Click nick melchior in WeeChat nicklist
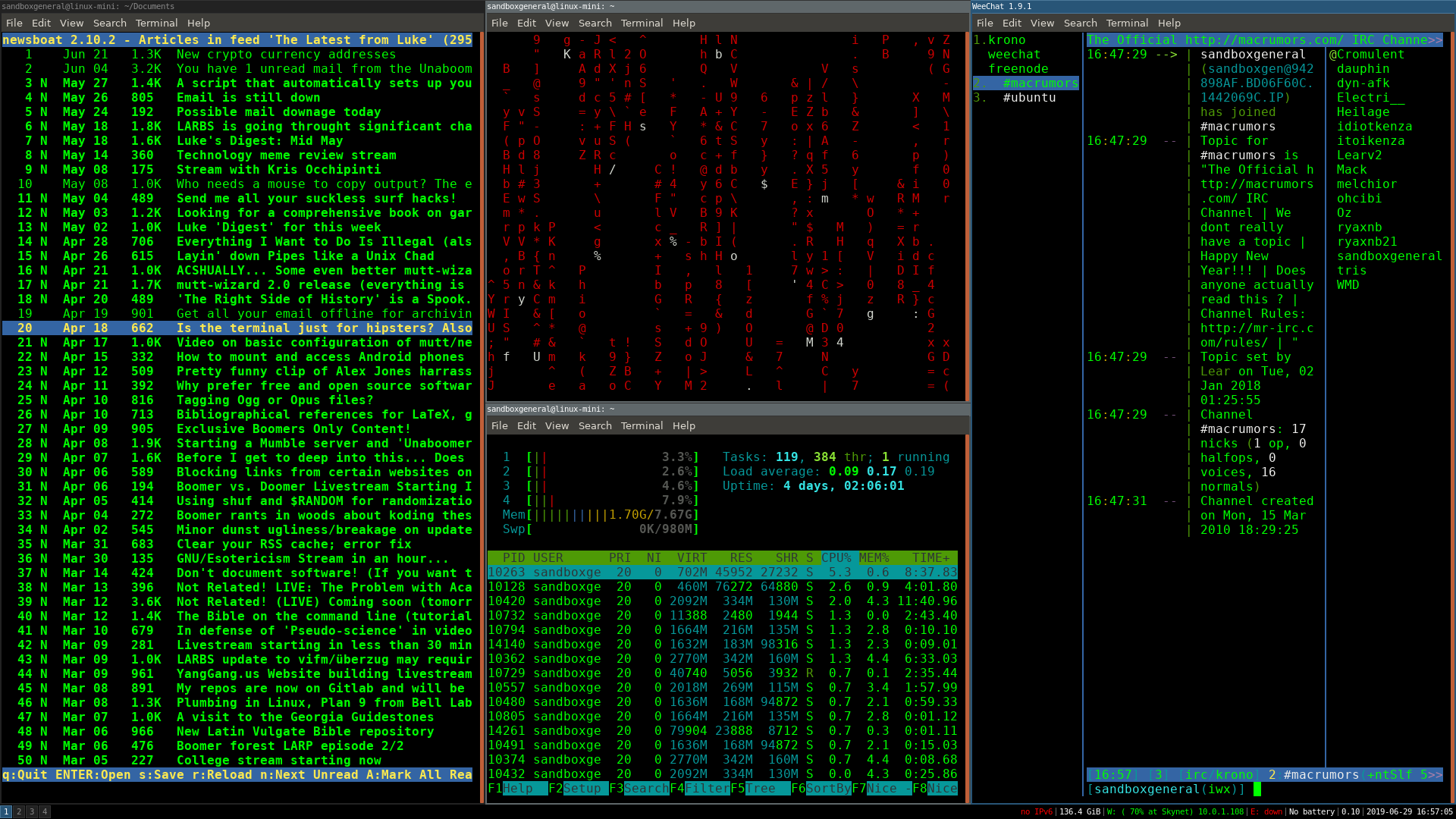 (x=1367, y=184)
